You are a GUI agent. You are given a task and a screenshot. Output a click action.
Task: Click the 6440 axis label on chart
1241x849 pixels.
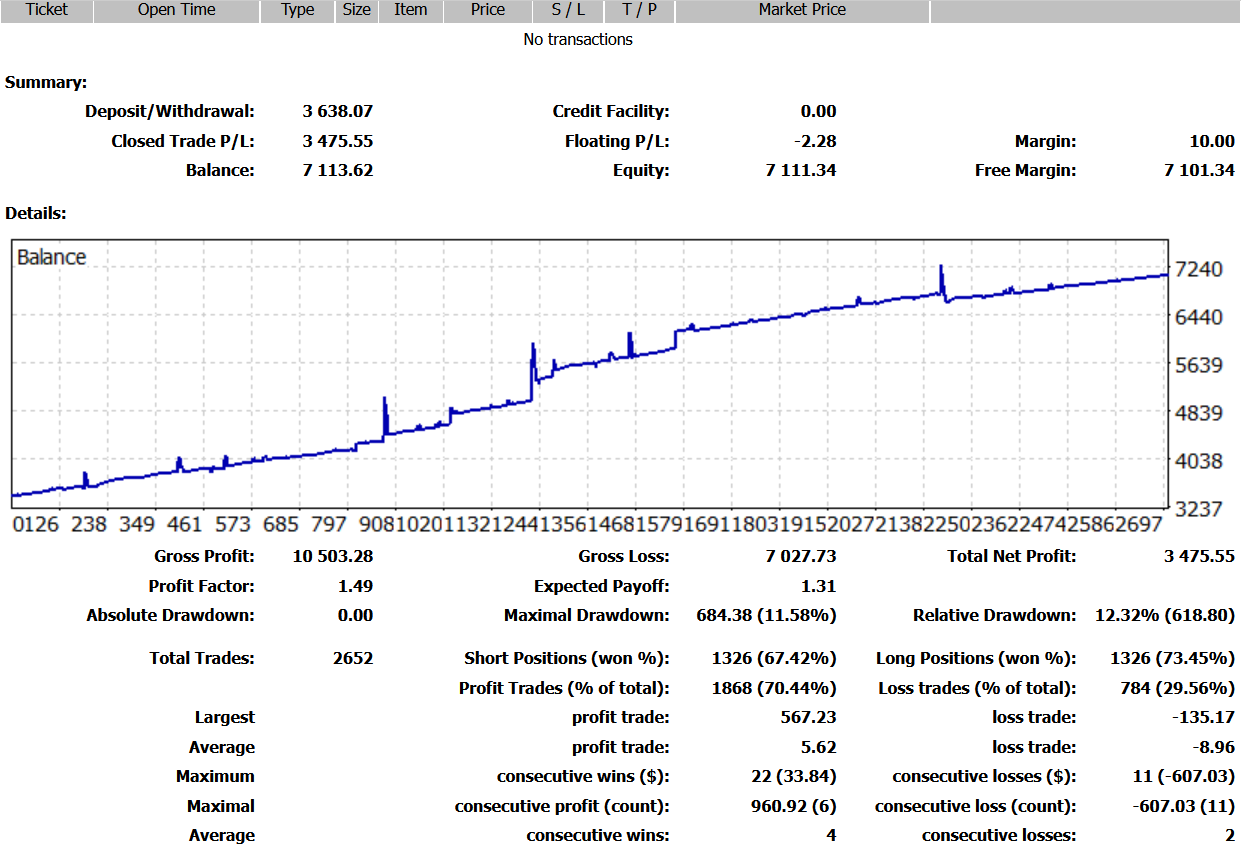[1200, 317]
